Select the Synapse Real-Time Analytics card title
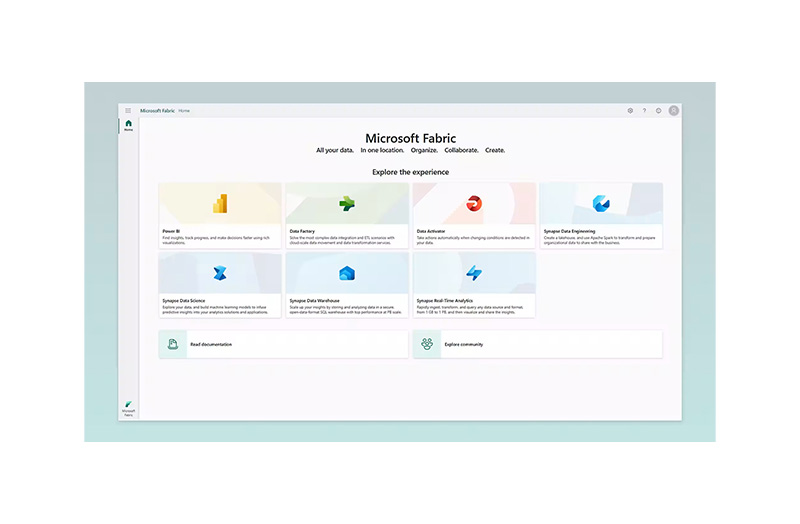Image resolution: width=800 pixels, height=524 pixels. tap(444, 301)
